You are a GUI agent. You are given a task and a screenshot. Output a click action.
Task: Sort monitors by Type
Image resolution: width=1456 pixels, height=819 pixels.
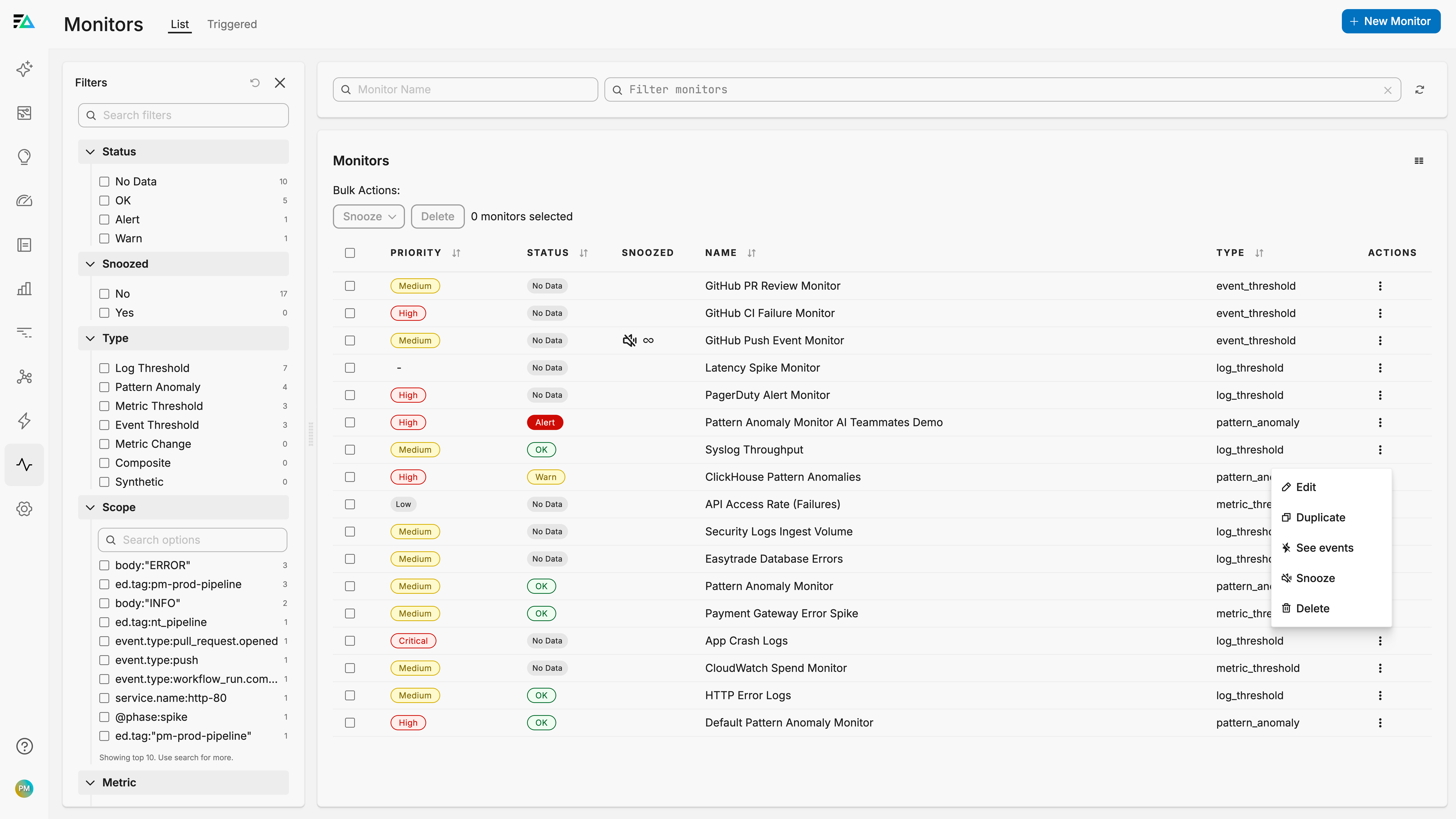[x=1259, y=253]
